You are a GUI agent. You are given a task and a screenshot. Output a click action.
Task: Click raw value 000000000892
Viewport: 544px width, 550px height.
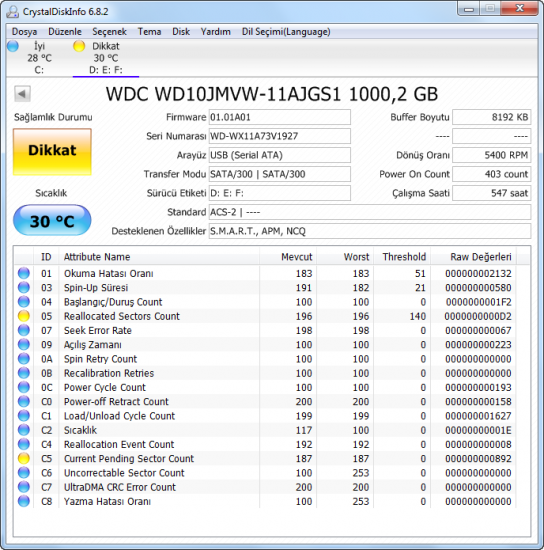tap(478, 458)
